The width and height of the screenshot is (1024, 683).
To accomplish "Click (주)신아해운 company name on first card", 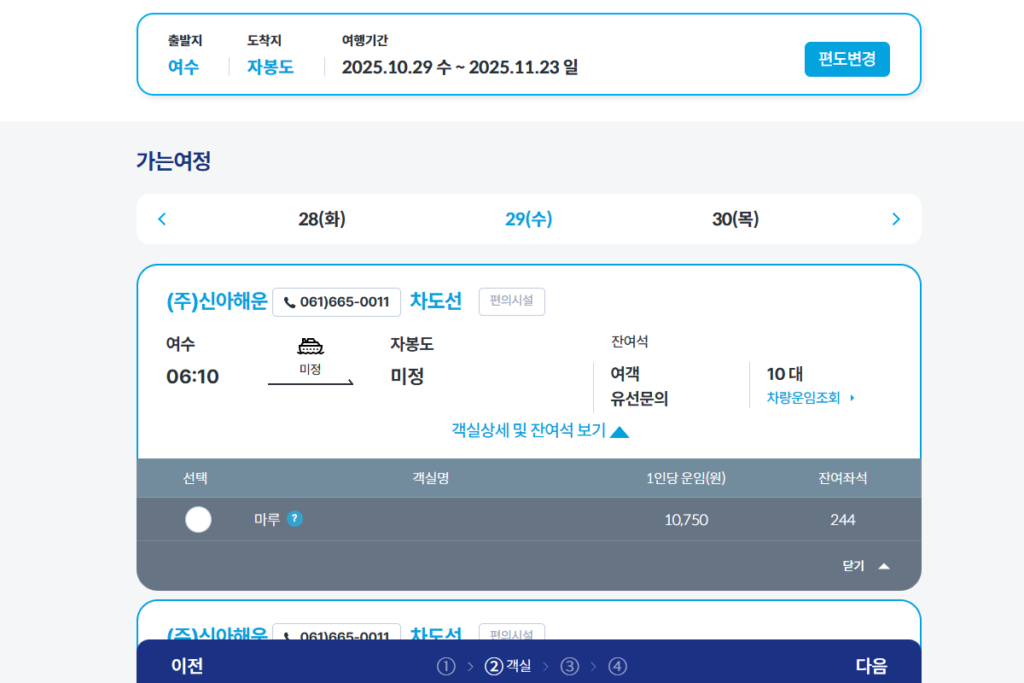I will (x=217, y=301).
